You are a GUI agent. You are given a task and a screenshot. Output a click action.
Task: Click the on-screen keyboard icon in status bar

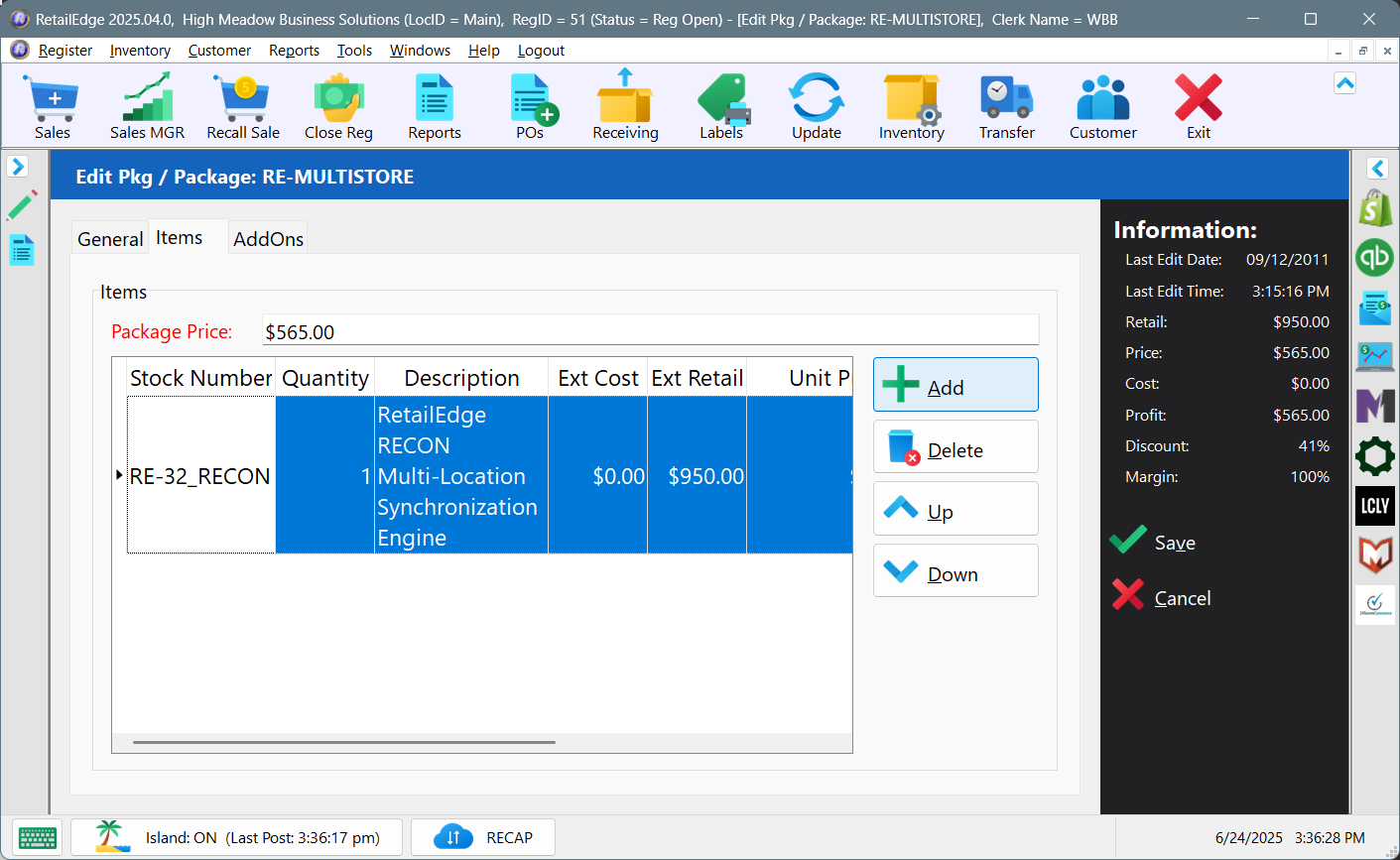pyautogui.click(x=38, y=837)
